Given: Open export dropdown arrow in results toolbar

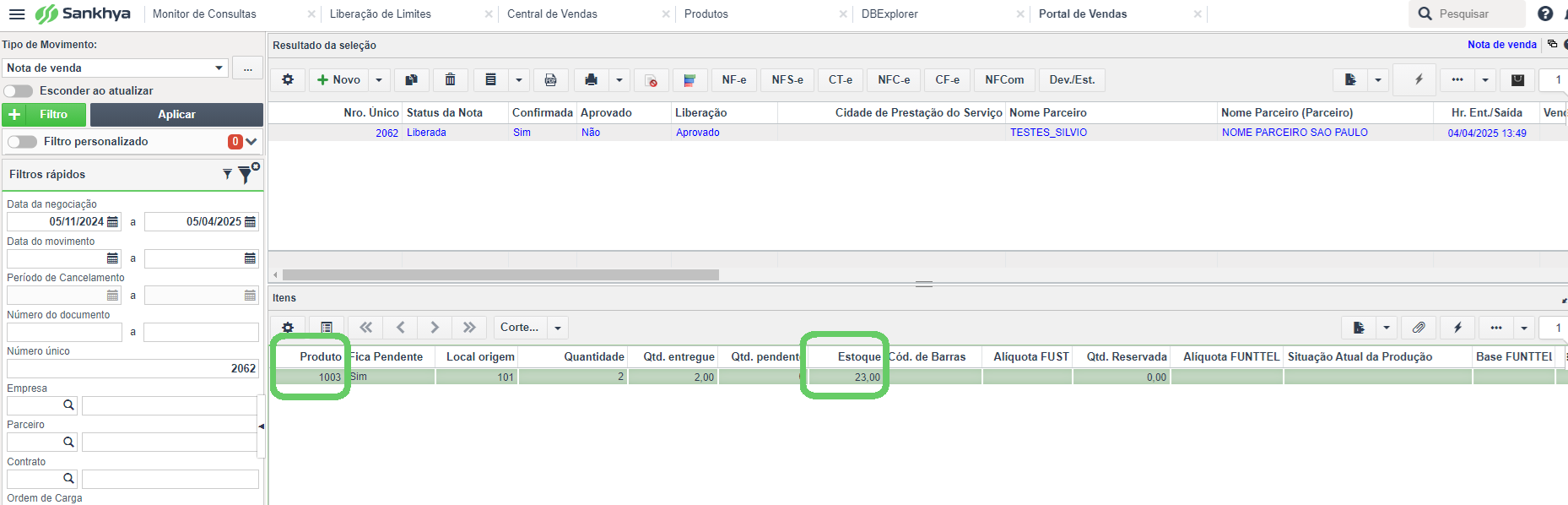Looking at the screenshot, I should [1378, 79].
